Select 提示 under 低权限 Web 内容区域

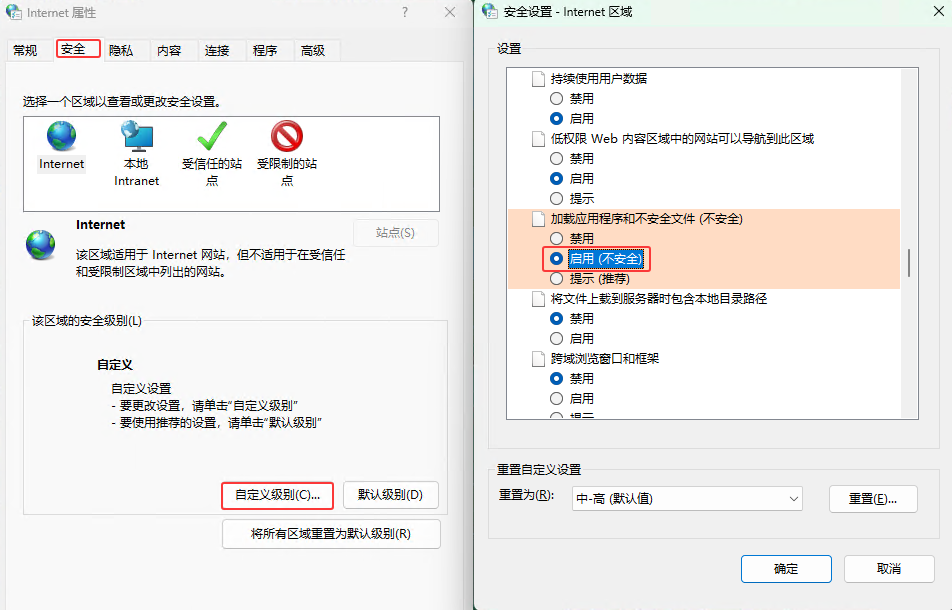click(x=556, y=198)
